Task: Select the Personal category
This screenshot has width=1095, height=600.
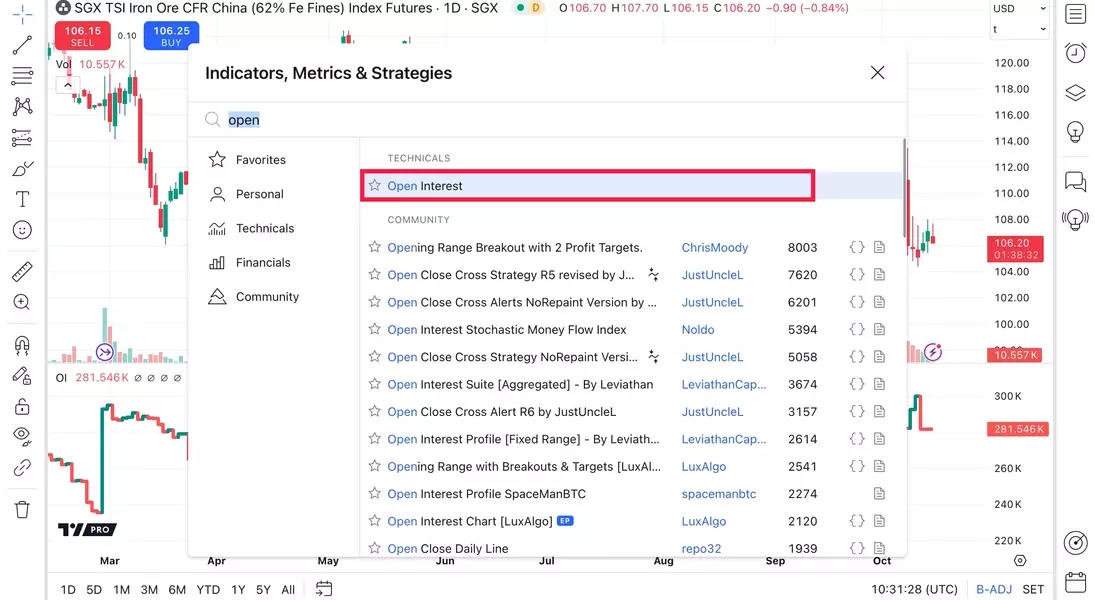Action: click(259, 194)
